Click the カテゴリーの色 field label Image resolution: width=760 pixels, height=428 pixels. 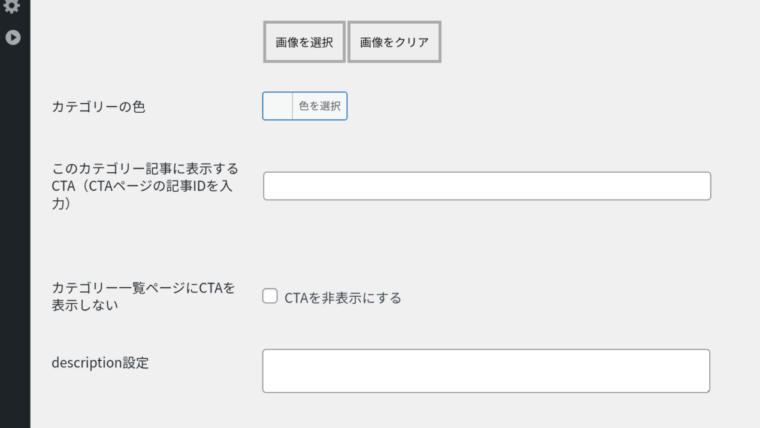click(98, 107)
